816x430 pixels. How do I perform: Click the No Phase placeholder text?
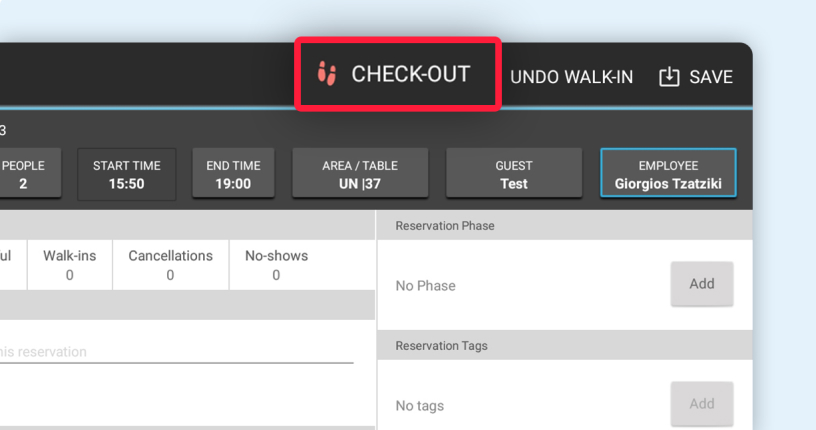[425, 286]
